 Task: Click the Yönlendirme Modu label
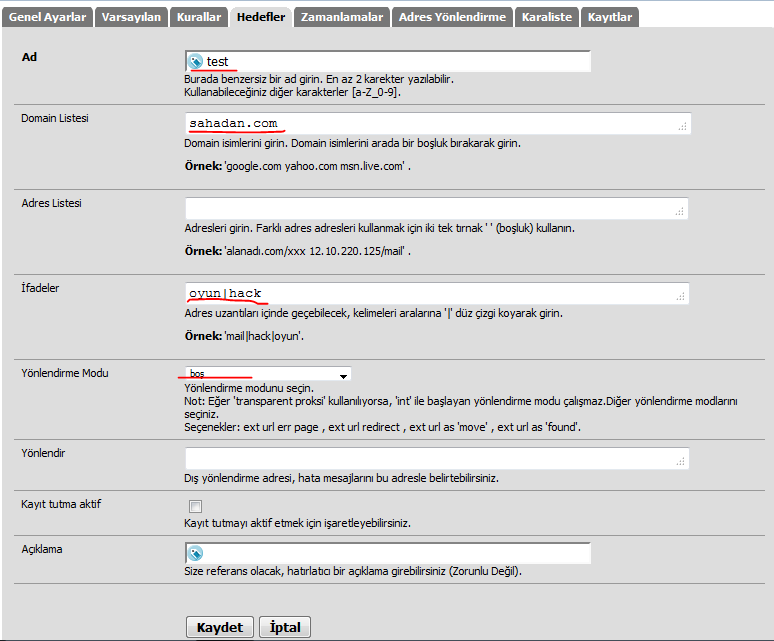65,373
